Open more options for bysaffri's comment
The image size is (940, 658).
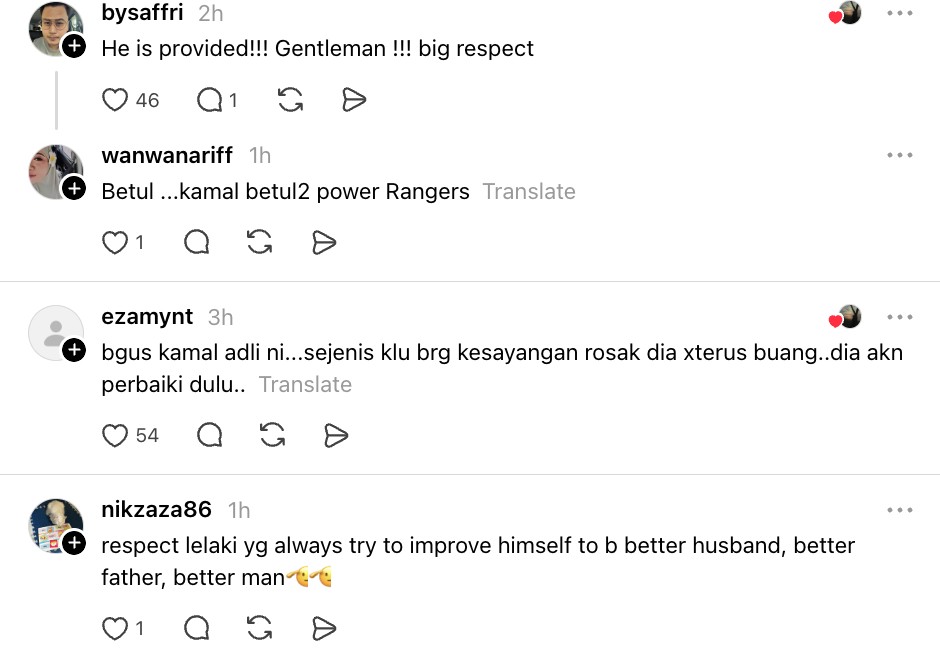899,14
